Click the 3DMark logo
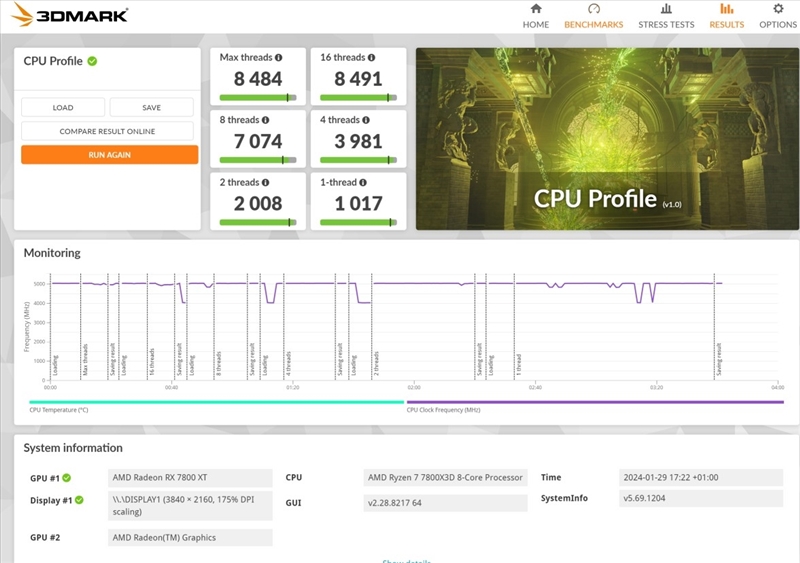Viewport: 800px width, 563px height. coord(69,14)
